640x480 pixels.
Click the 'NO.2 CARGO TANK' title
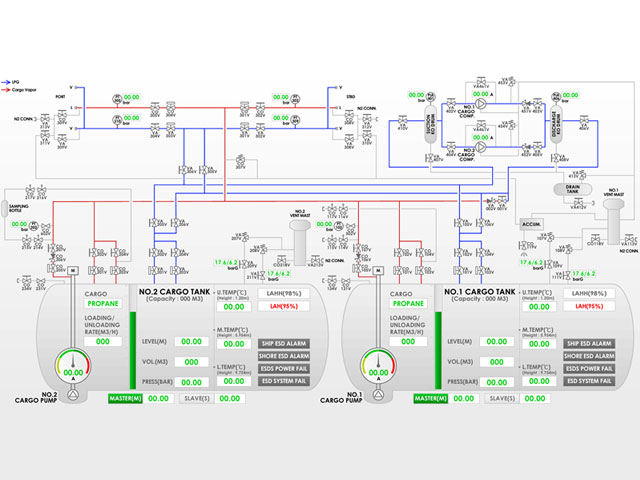click(x=174, y=292)
